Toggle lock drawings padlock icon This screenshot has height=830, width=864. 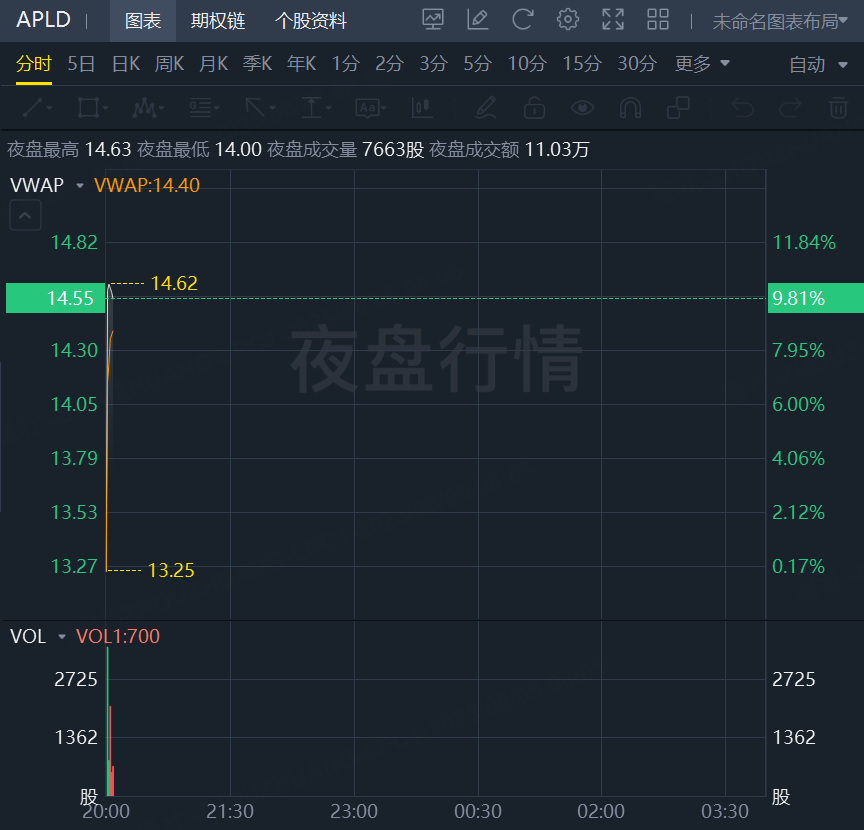pyautogui.click(x=534, y=108)
